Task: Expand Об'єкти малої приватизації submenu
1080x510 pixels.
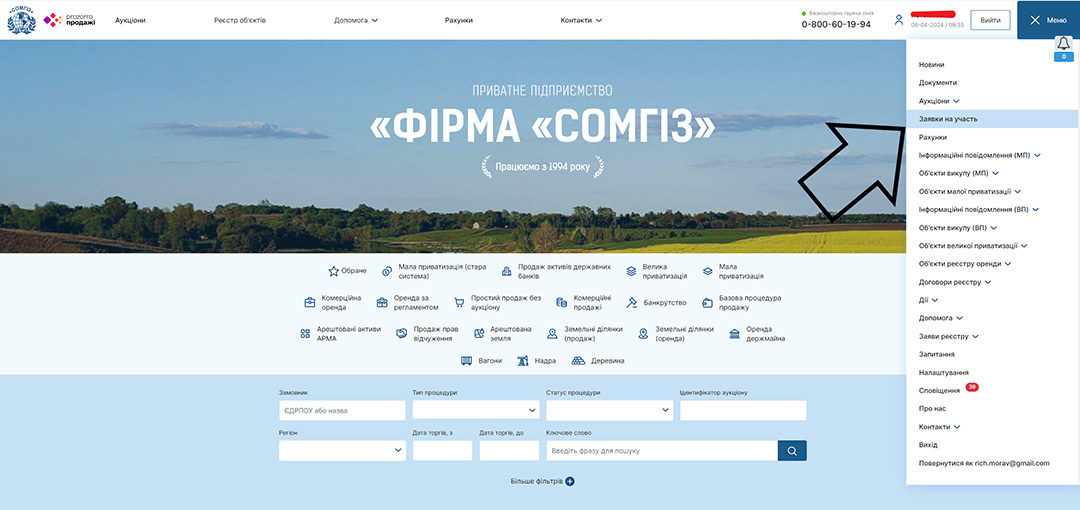Action: point(970,191)
